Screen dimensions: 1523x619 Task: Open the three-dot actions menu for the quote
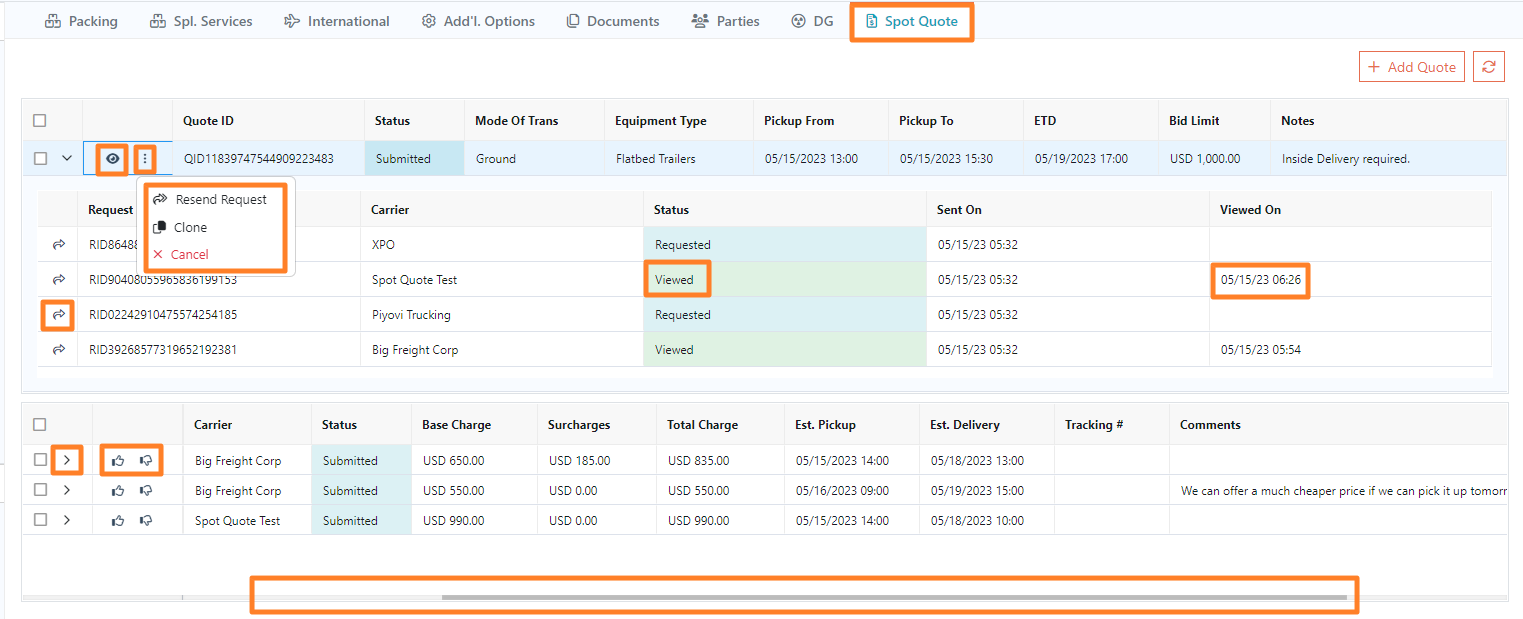(146, 158)
